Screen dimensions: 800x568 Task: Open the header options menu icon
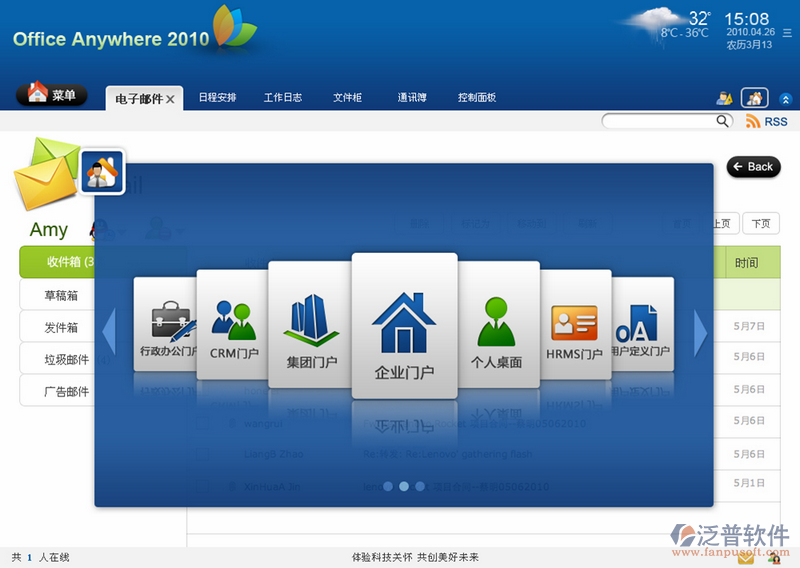787,33
